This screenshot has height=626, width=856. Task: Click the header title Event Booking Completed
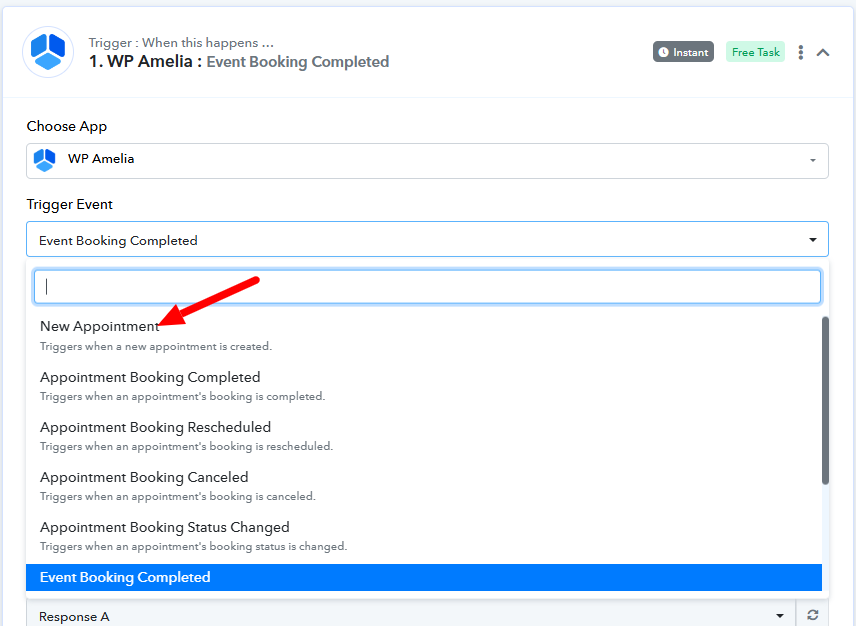click(298, 62)
